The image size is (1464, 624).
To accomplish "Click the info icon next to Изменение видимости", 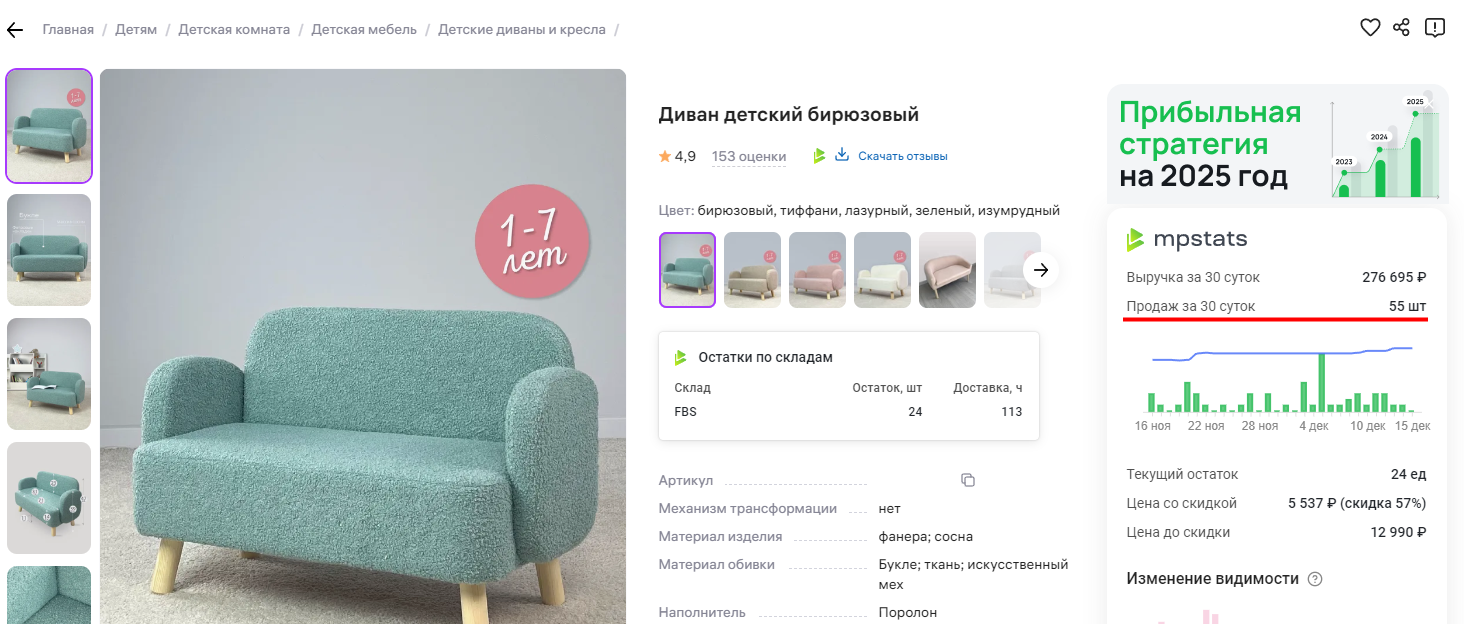I will tap(1315, 579).
